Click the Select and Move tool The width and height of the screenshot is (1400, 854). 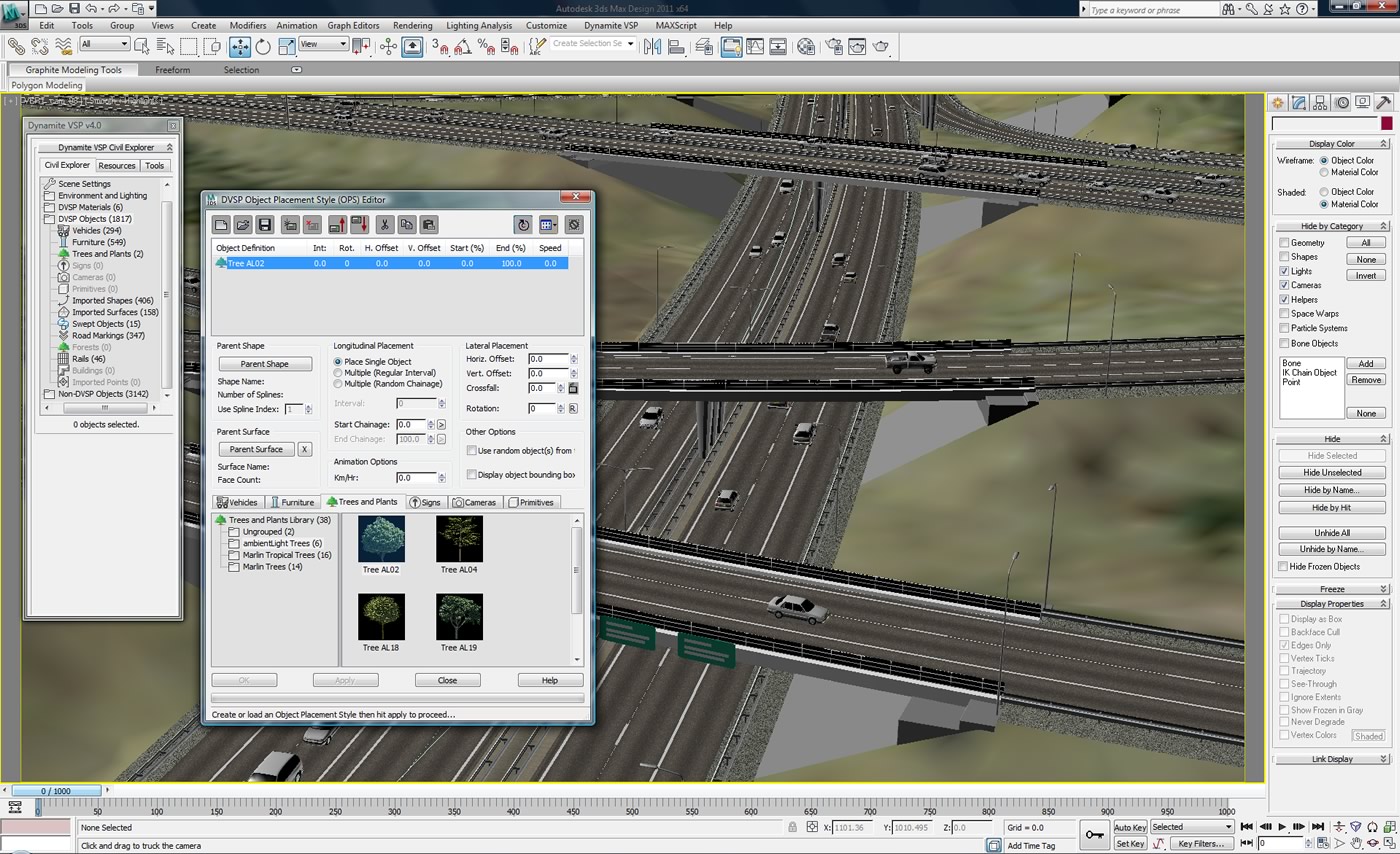click(240, 46)
